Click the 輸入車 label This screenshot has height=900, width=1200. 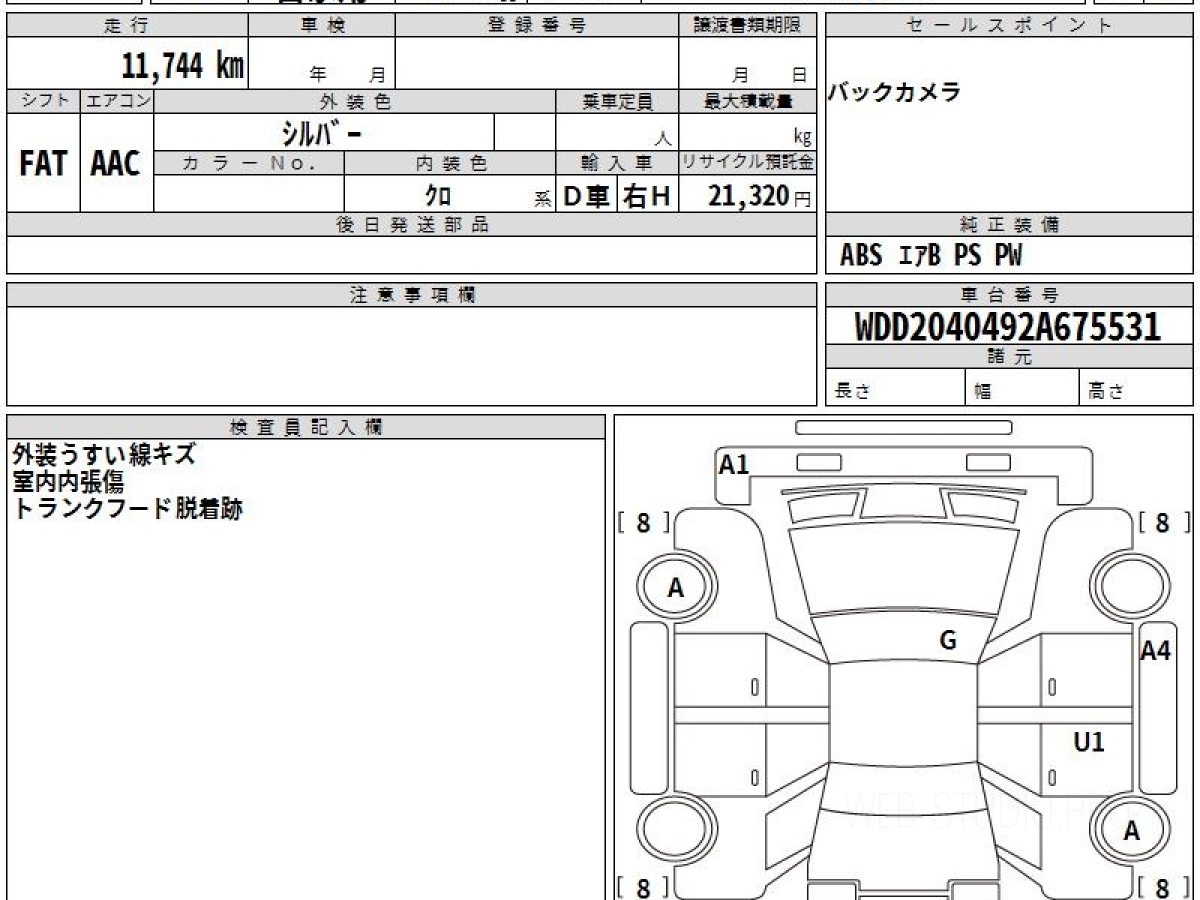[617, 163]
